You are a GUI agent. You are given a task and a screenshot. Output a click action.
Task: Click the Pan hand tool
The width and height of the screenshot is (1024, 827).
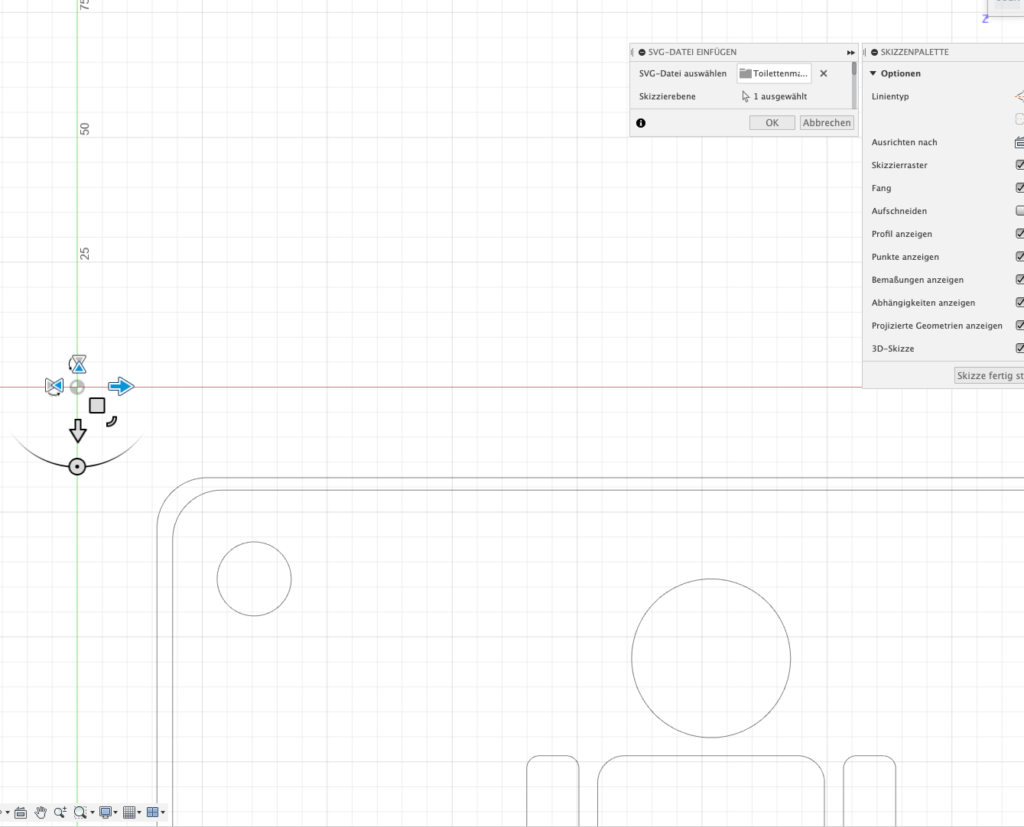pyautogui.click(x=41, y=812)
